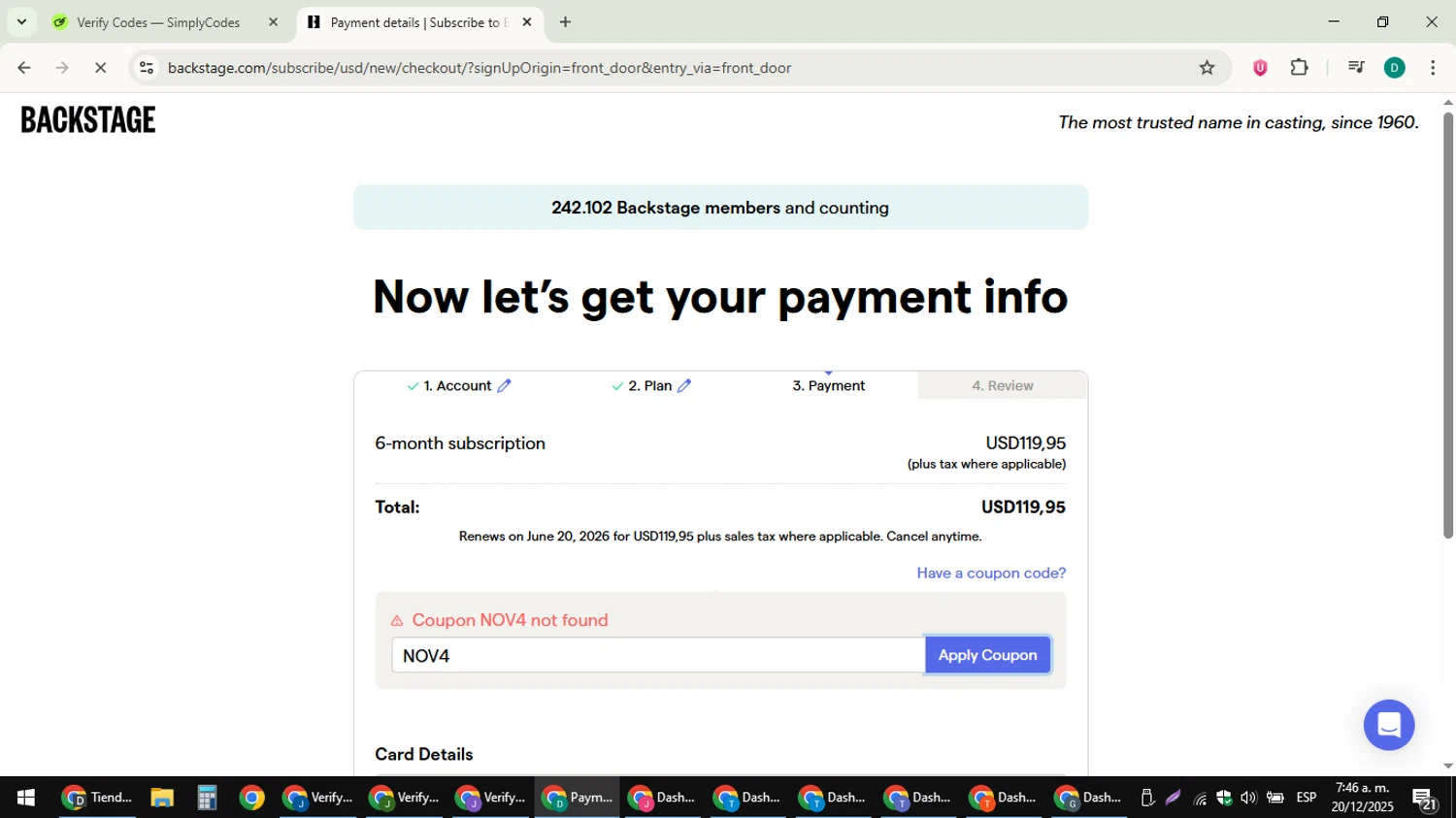Stop the page from loading
The height and width of the screenshot is (818, 1456).
point(100,68)
